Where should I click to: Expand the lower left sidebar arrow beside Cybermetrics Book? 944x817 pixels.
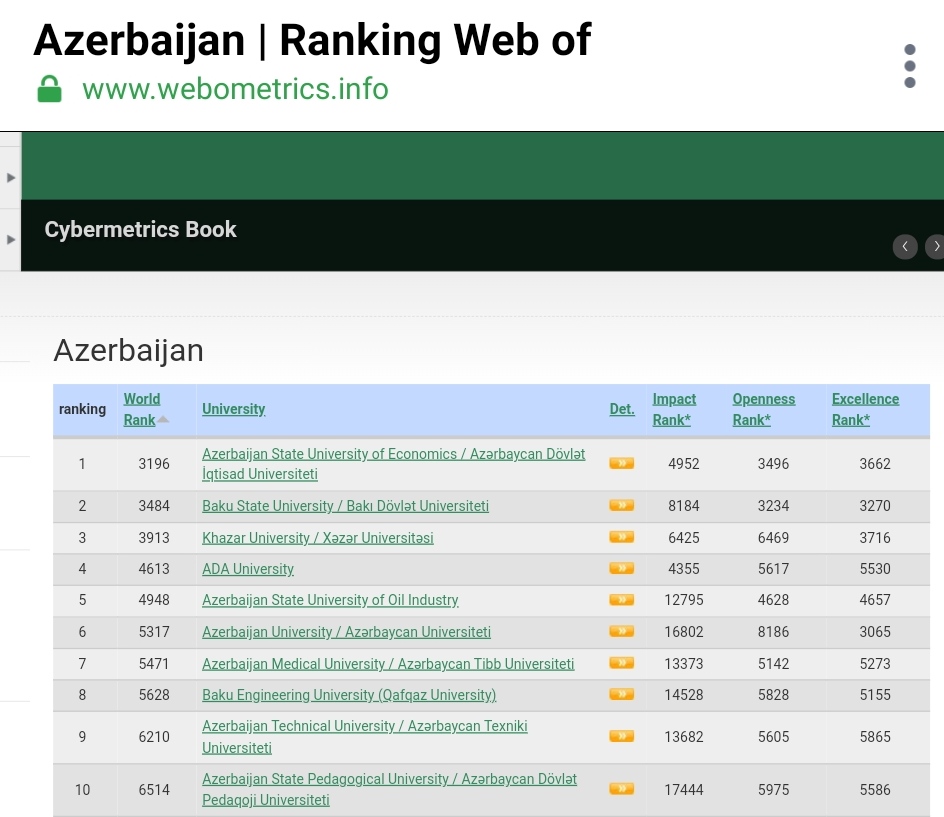11,240
